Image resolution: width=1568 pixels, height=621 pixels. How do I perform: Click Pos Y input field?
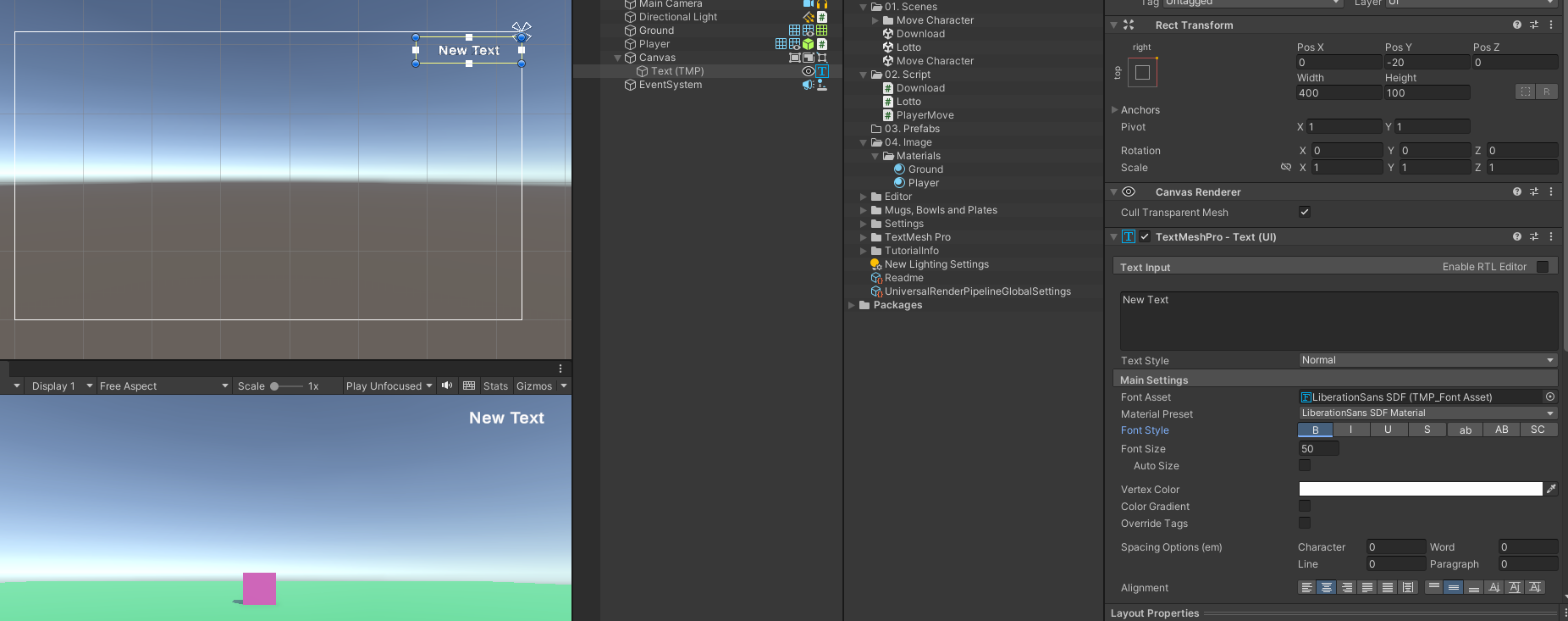1427,62
